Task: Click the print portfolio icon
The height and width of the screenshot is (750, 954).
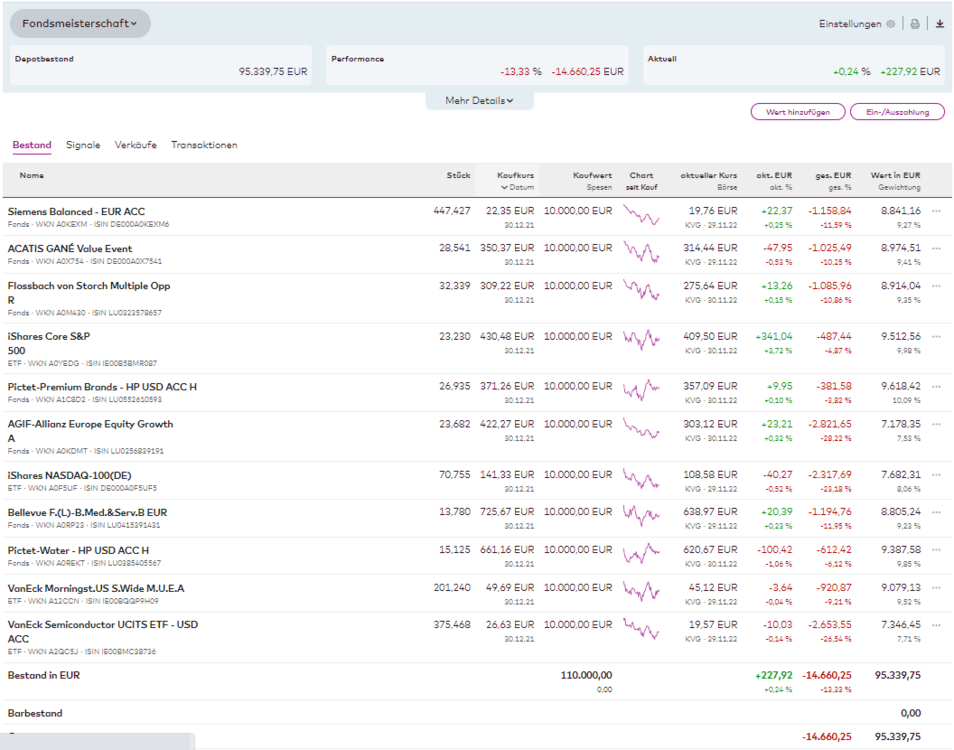Action: pos(914,24)
